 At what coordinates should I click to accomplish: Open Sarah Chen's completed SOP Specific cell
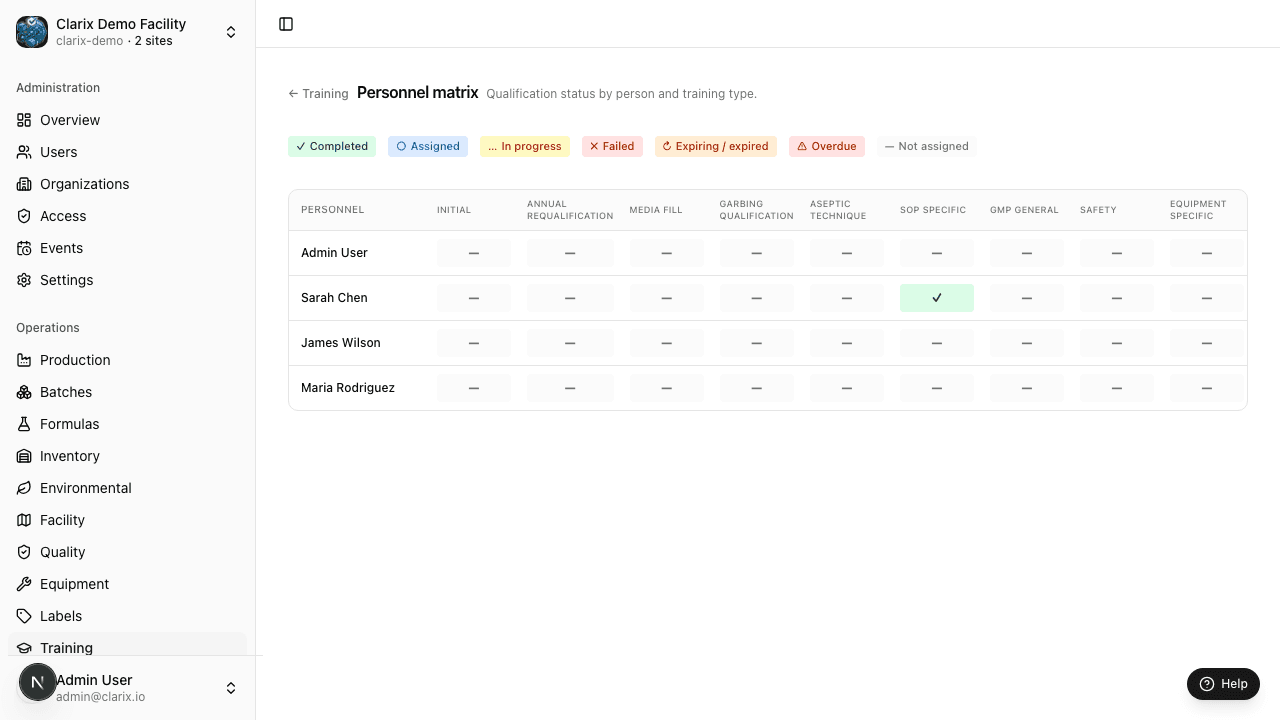pos(937,298)
